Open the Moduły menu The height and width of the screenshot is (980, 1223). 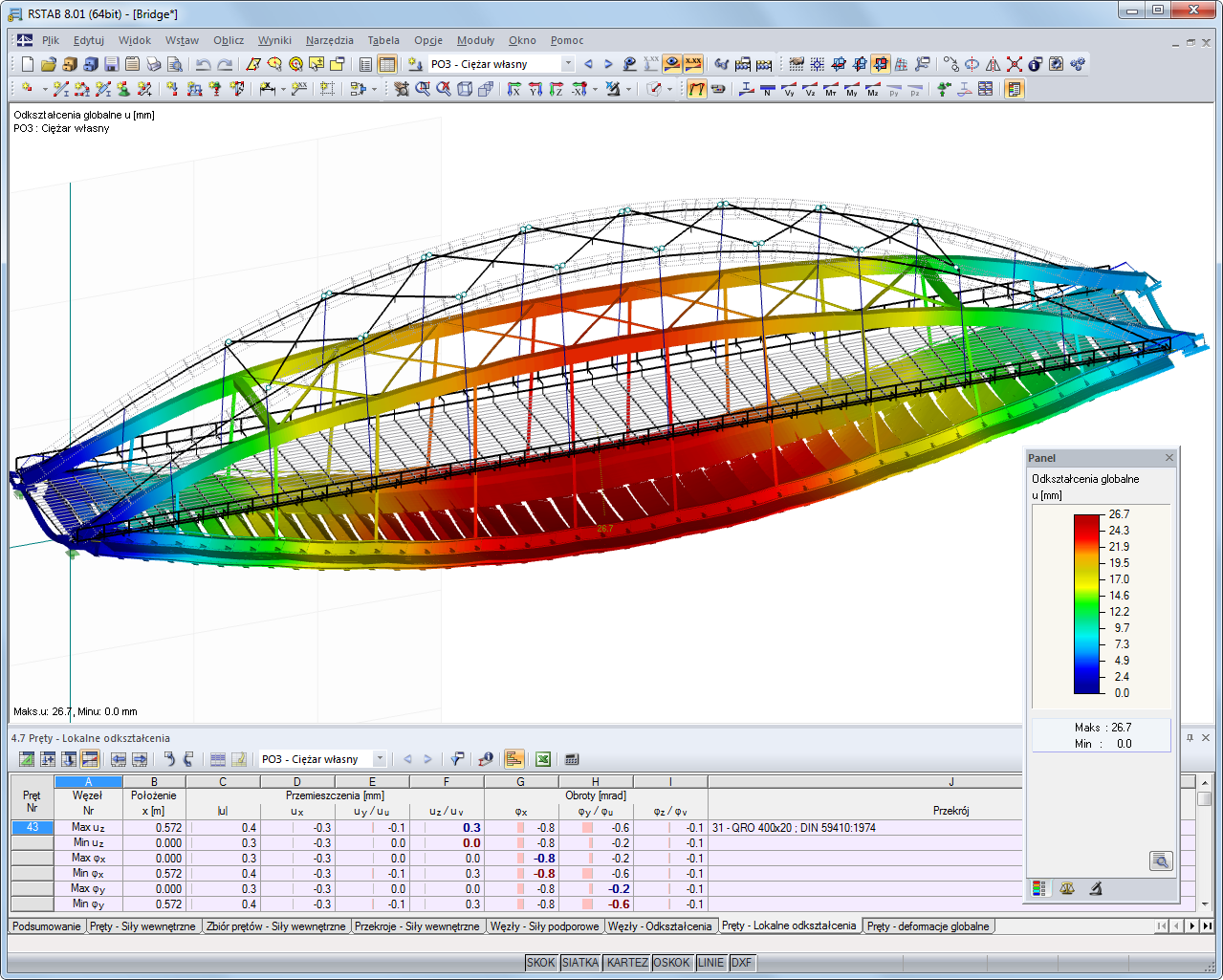(x=475, y=40)
